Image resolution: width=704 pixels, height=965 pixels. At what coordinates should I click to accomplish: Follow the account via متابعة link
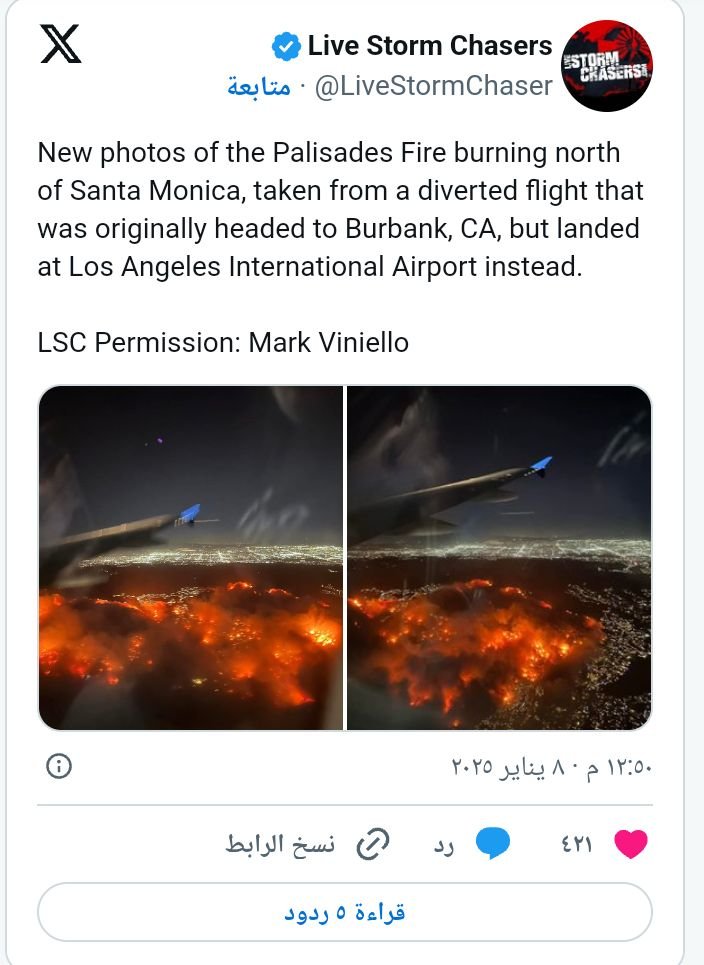[258, 87]
